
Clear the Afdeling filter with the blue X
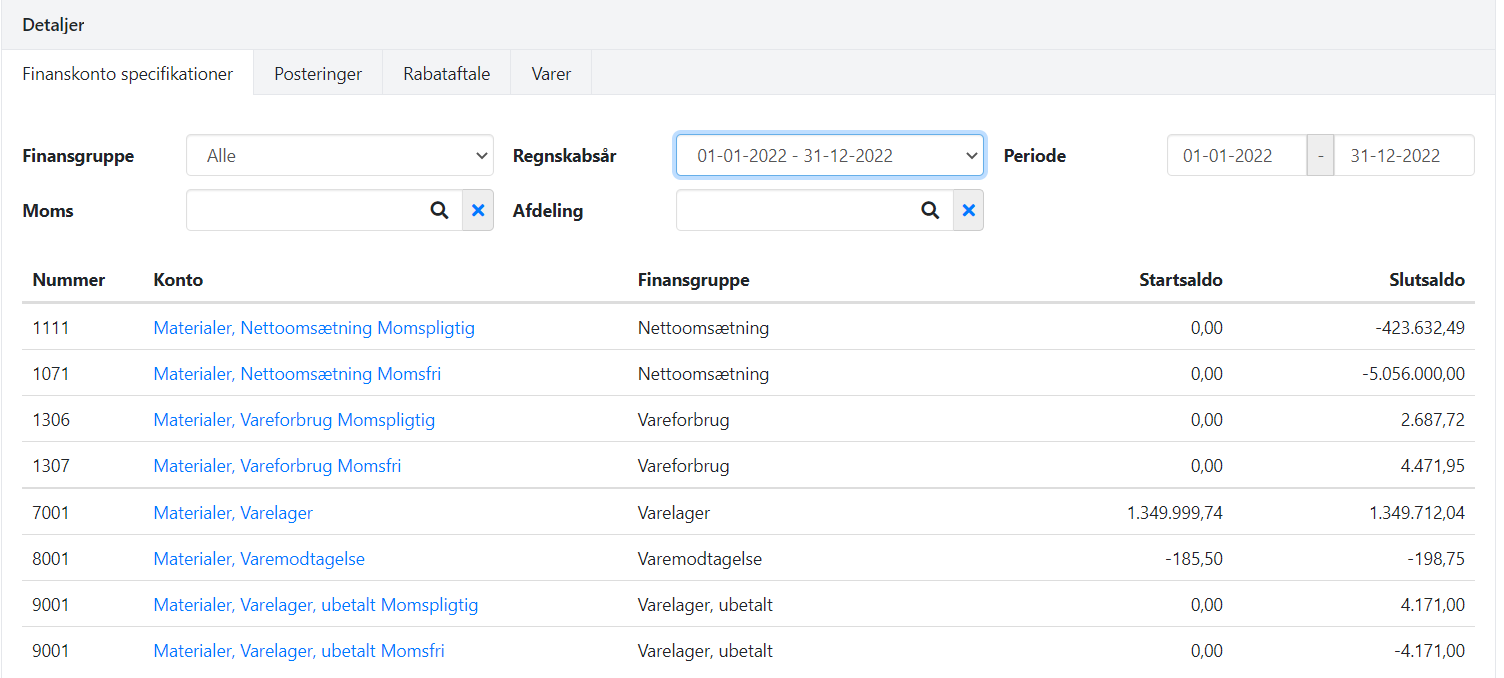968,210
